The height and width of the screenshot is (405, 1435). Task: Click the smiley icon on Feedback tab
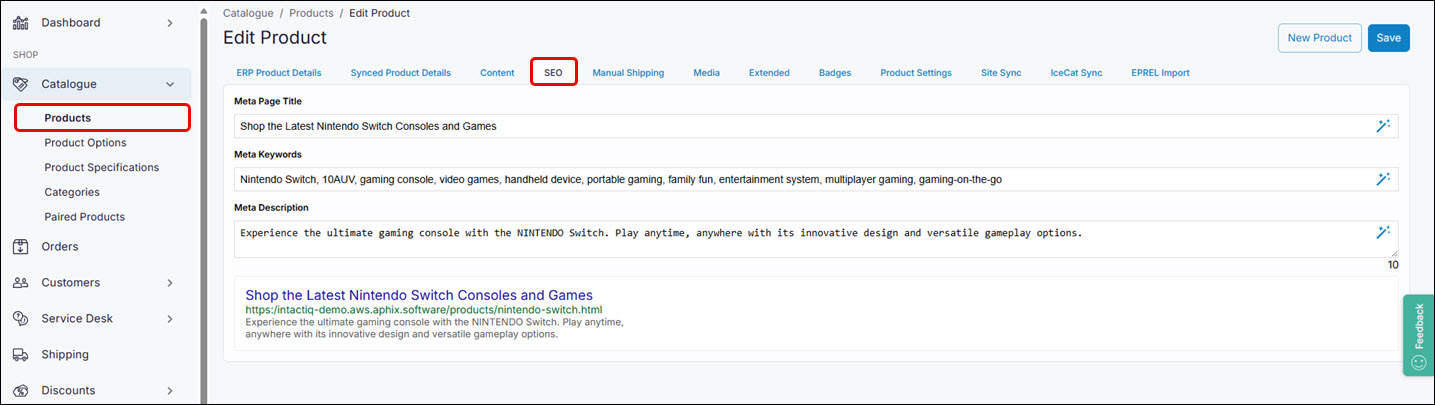(x=1418, y=361)
